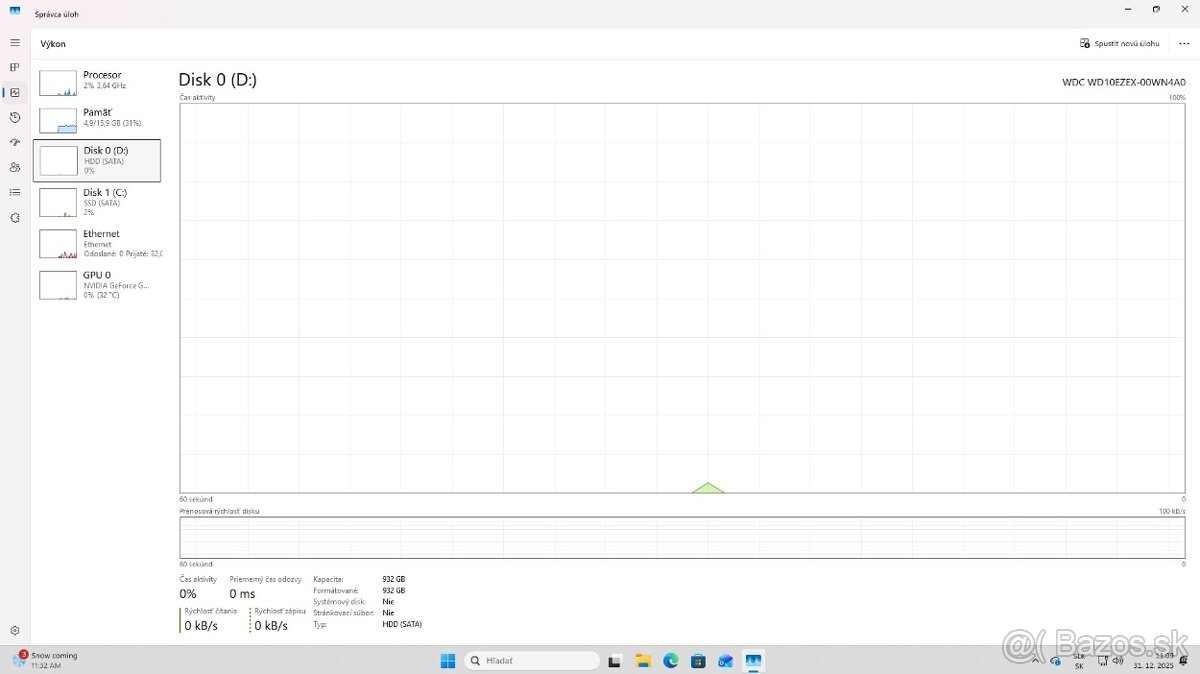Click the Hľadať taskbar search box
Viewport: 1200px width, 674px height.
point(531,661)
